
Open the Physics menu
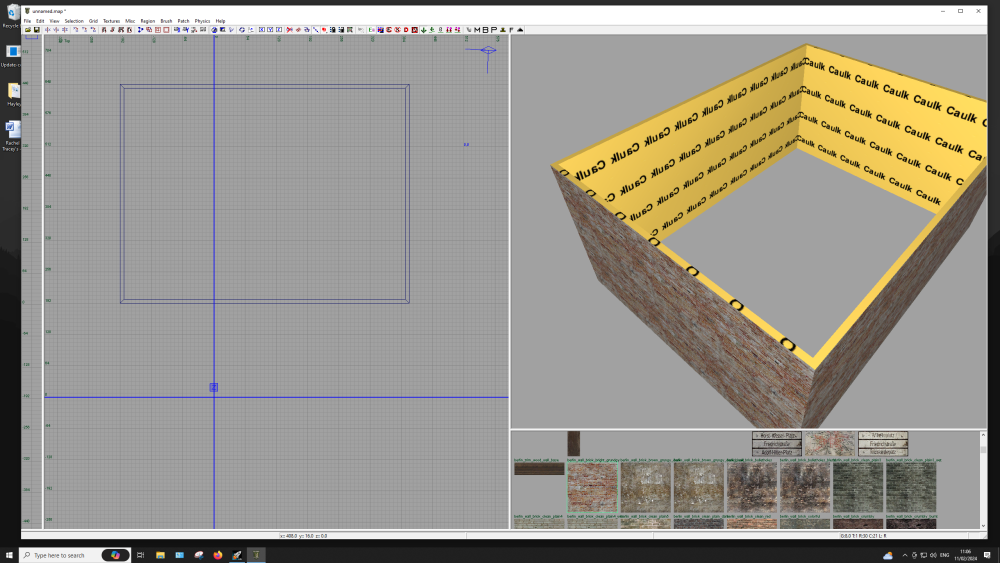[x=202, y=21]
